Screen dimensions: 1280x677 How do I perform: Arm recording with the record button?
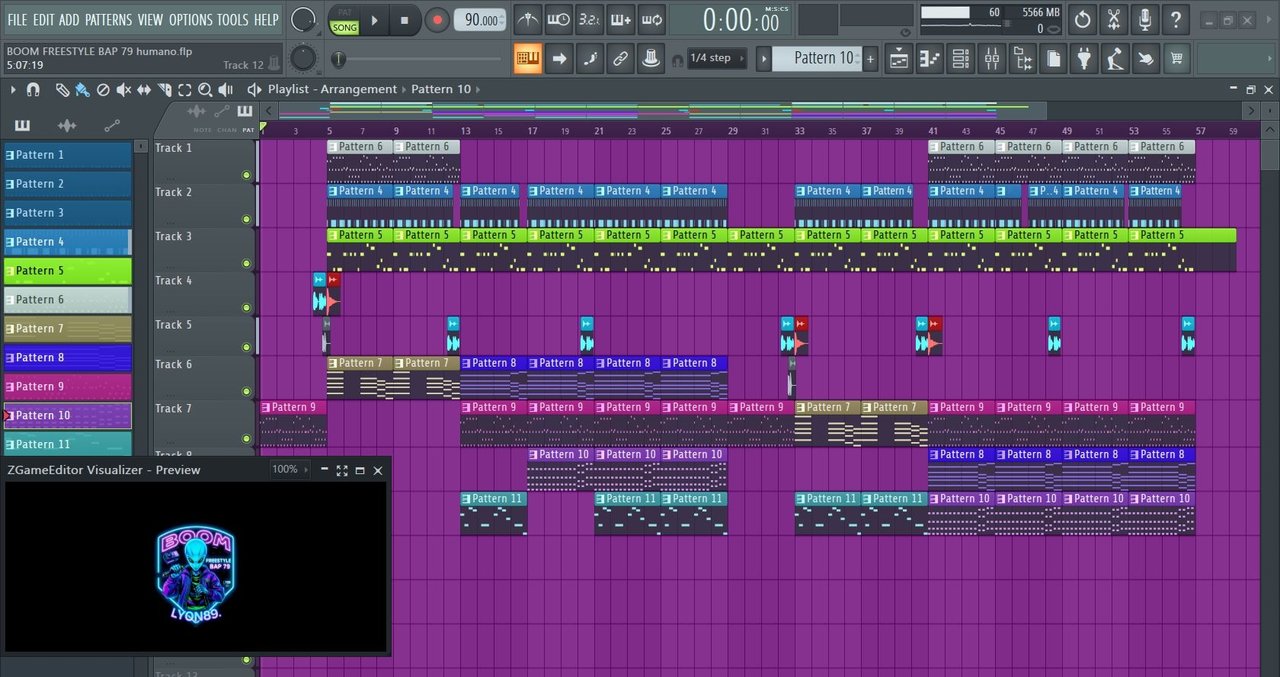(x=437, y=19)
